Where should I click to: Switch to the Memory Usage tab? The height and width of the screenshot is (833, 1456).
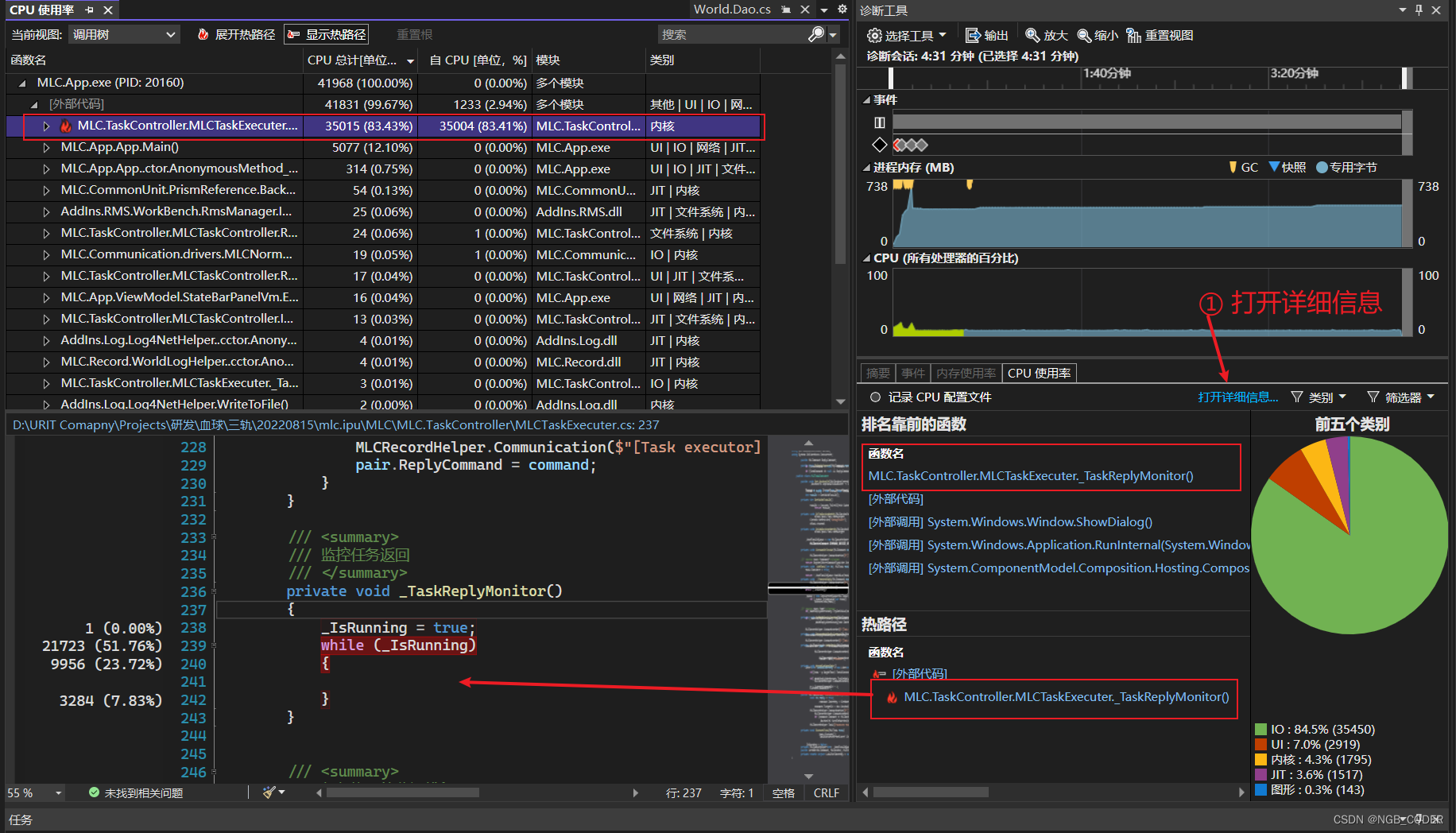pos(966,374)
